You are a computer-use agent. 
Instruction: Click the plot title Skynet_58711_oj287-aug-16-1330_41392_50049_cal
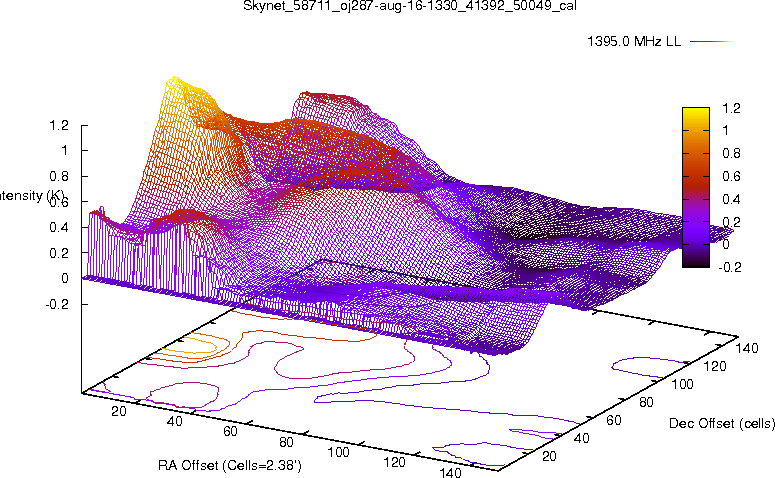pyautogui.click(x=410, y=6)
